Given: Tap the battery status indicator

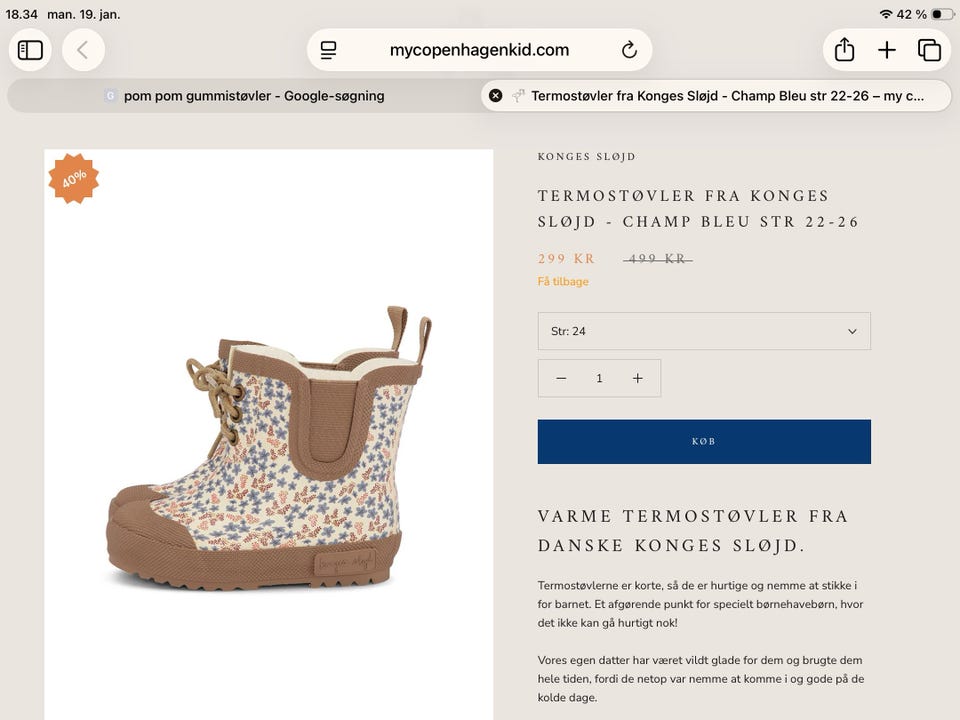Looking at the screenshot, I should [x=942, y=14].
